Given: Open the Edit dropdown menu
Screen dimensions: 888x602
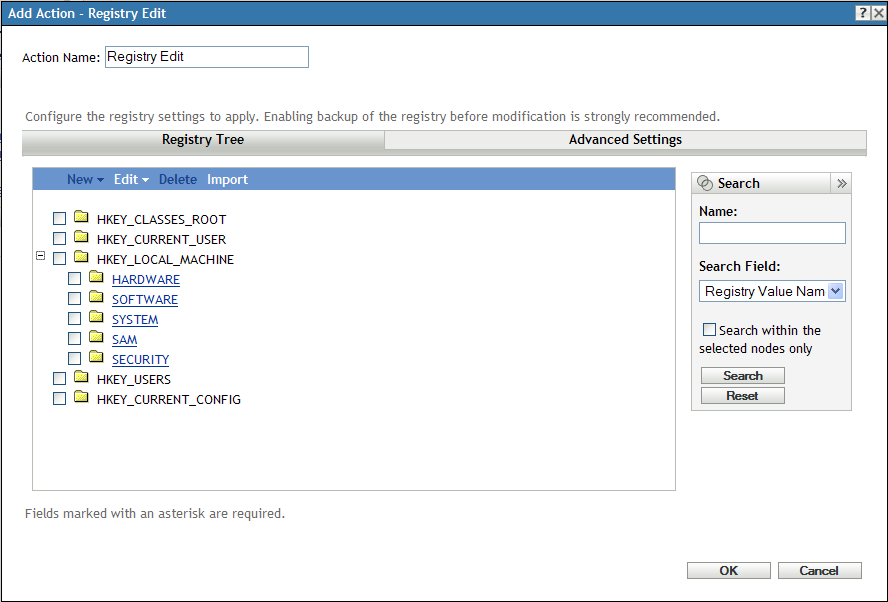Looking at the screenshot, I should 131,180.
